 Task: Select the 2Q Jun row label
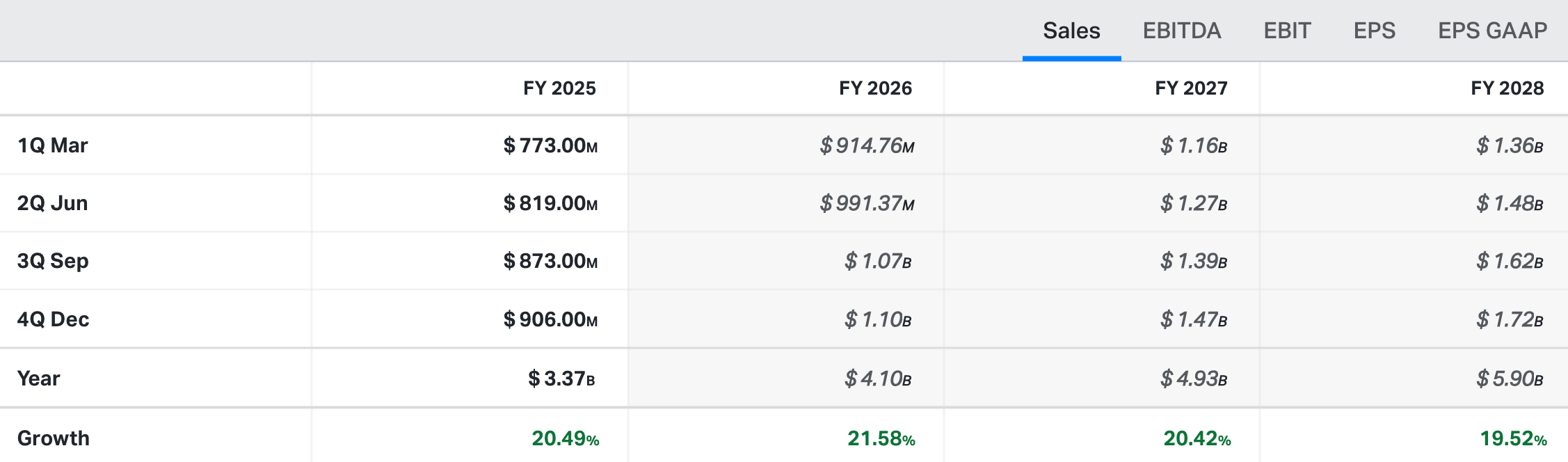(53, 203)
